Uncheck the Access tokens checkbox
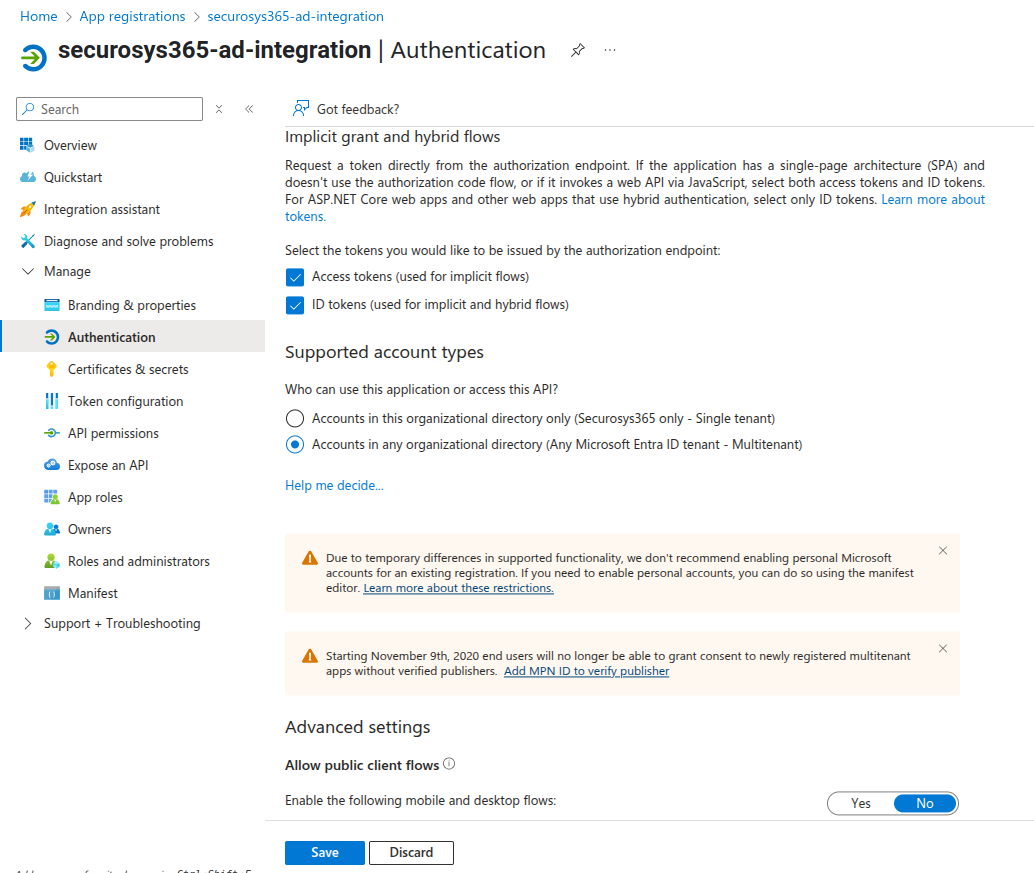 coord(295,277)
